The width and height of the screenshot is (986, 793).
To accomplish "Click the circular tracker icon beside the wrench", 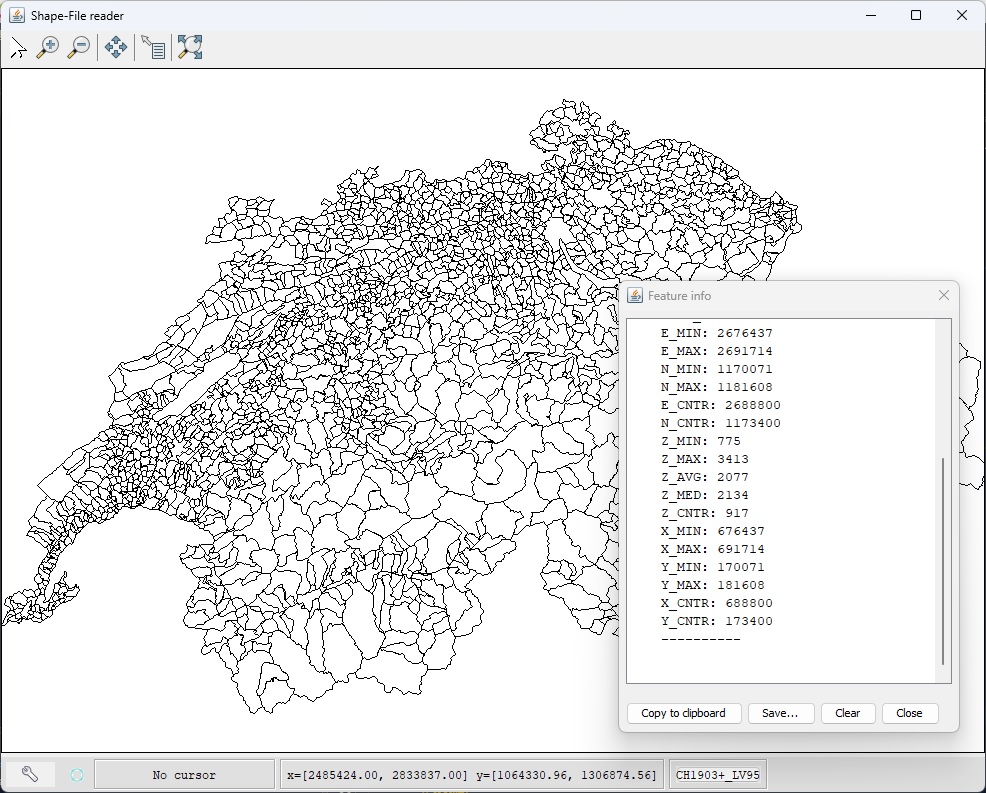I will click(x=76, y=773).
